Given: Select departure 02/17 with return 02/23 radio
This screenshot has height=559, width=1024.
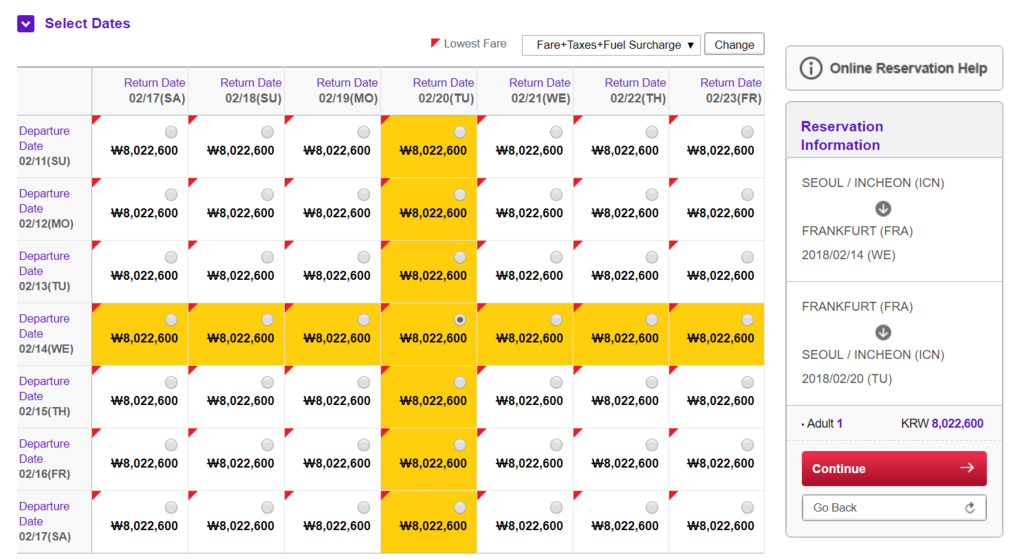Looking at the screenshot, I should pyautogui.click(x=748, y=507).
